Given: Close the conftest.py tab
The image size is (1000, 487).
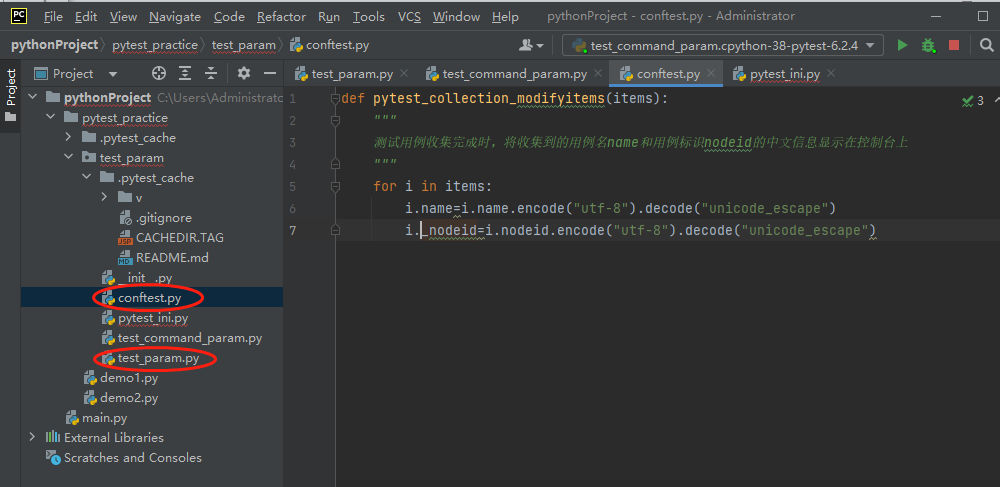Looking at the screenshot, I should [x=711, y=74].
